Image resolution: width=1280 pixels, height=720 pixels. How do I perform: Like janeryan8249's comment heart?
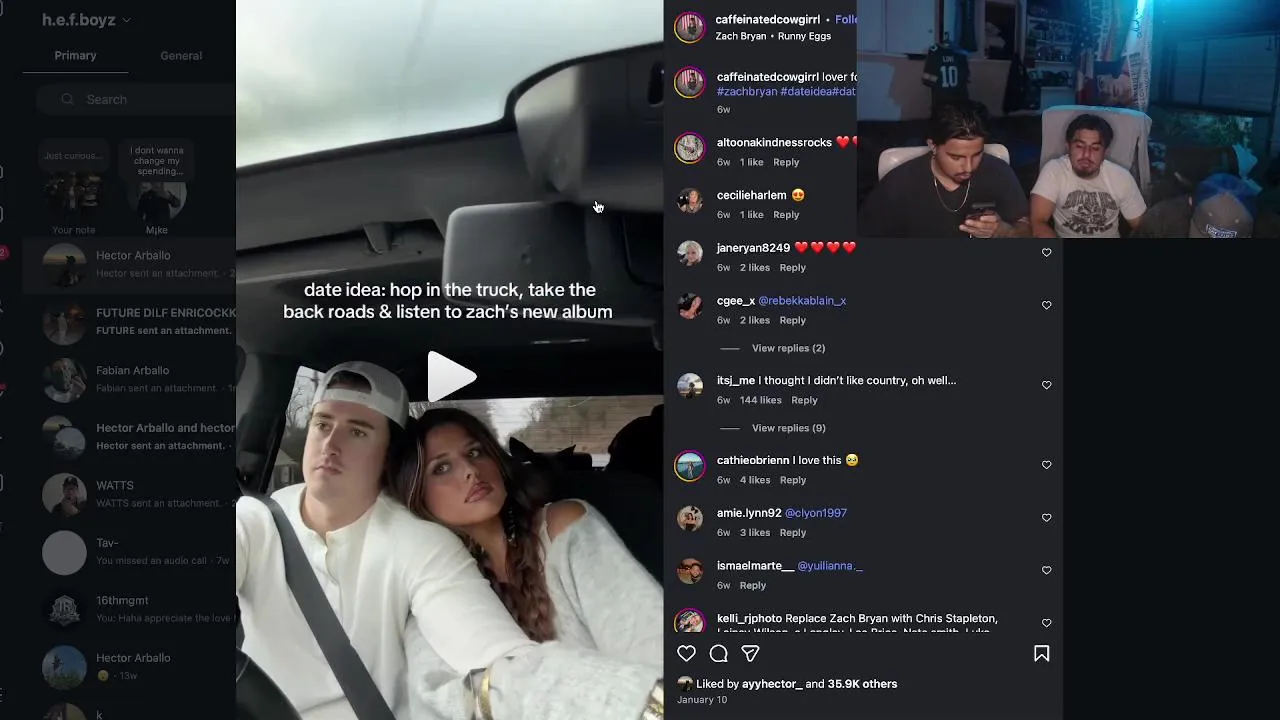tap(1047, 252)
